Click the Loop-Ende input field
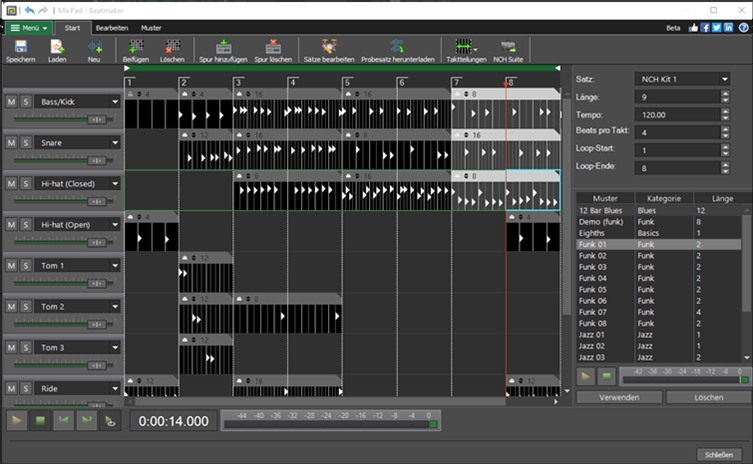753x464 pixels. (x=677, y=168)
